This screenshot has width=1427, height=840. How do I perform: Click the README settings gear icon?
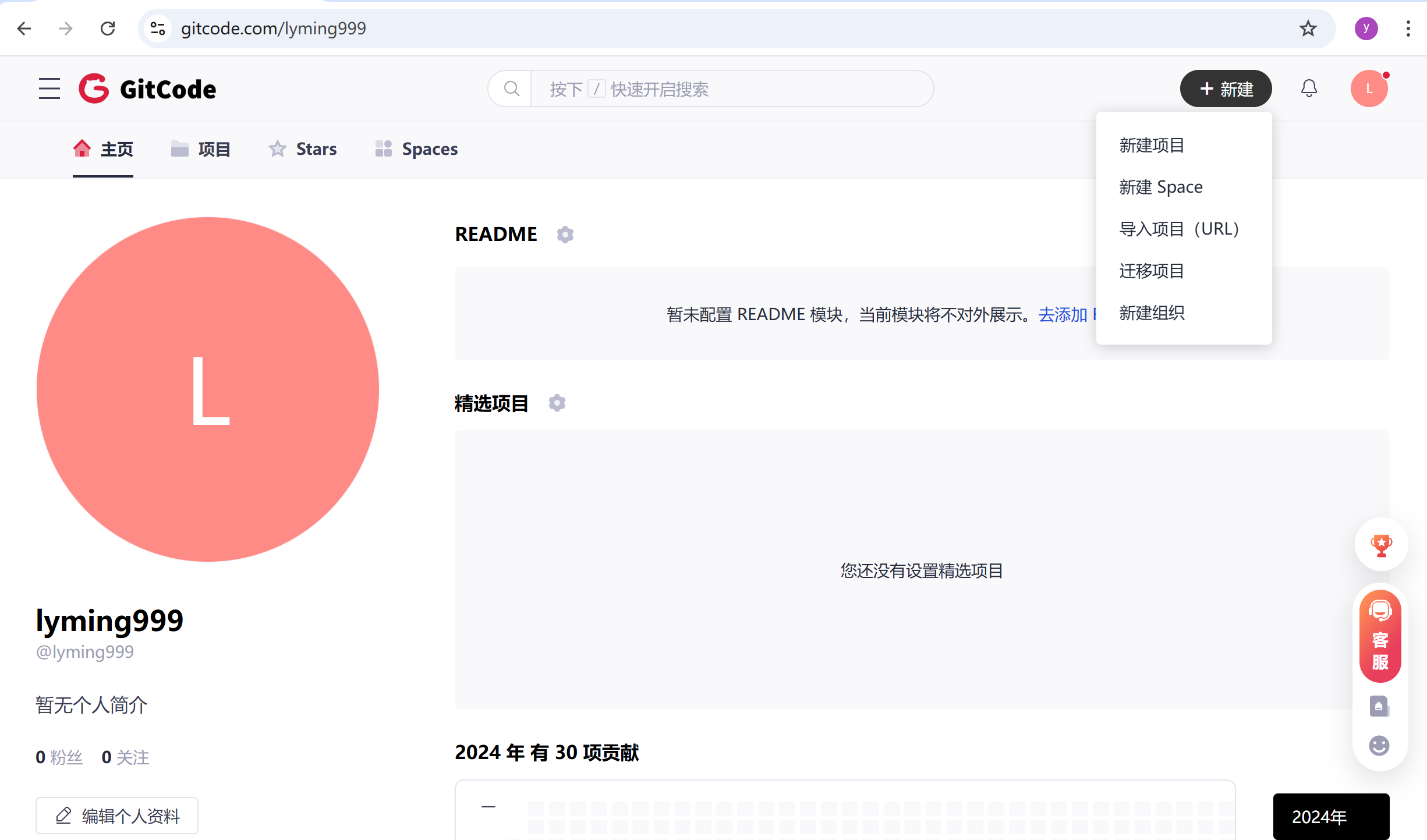(x=565, y=235)
